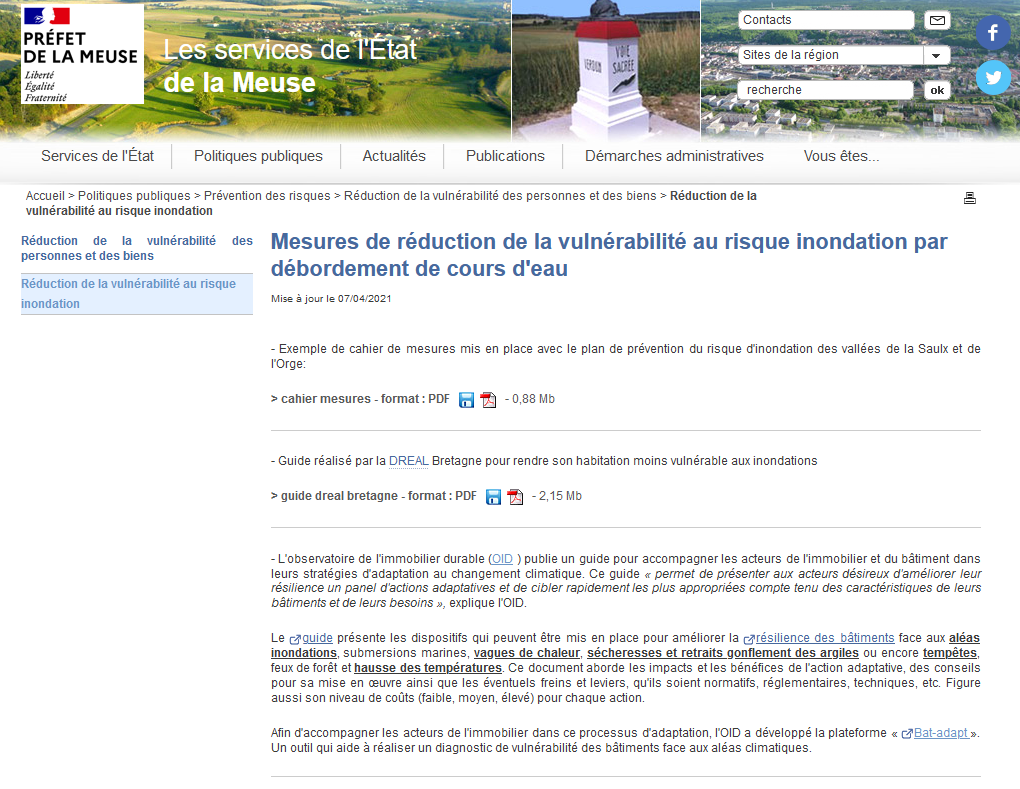1020x789 pixels.
Task: Click the Voie Sacrée milestone banner photo
Action: click(x=606, y=70)
